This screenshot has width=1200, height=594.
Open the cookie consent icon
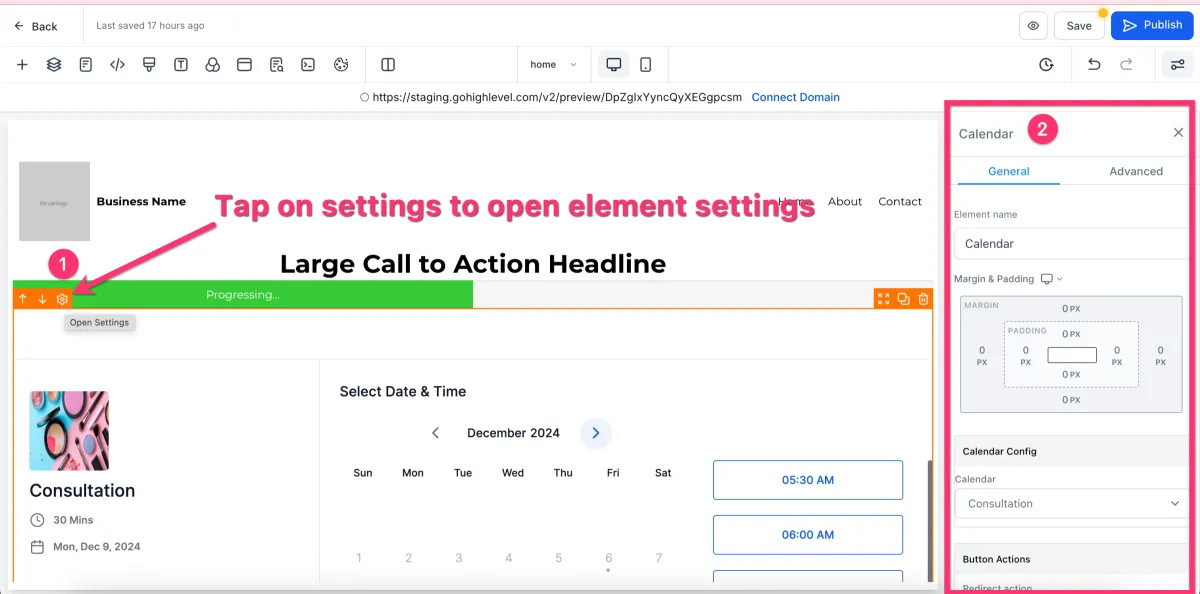coord(341,65)
